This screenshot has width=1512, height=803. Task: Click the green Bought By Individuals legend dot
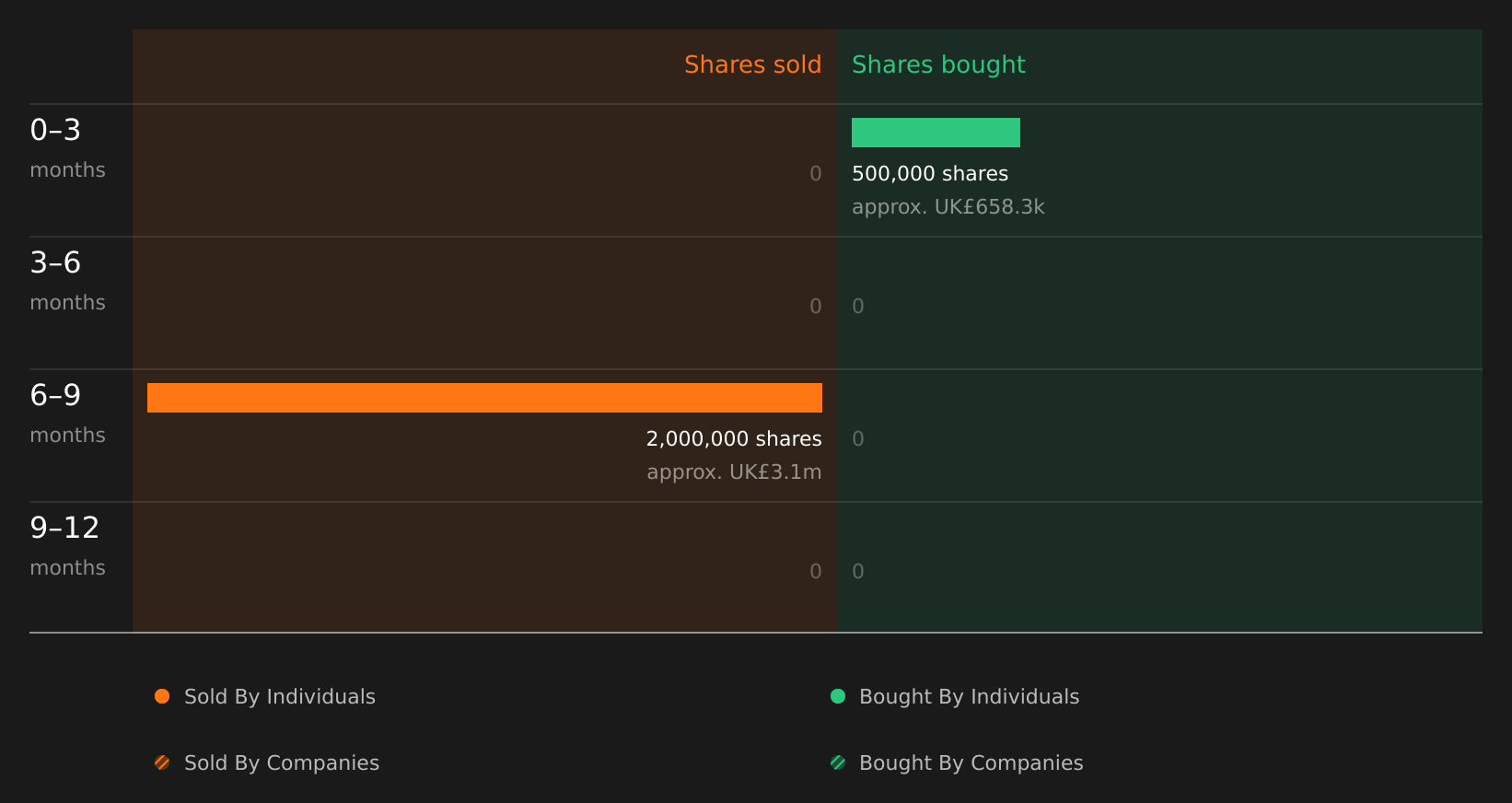tap(838, 696)
